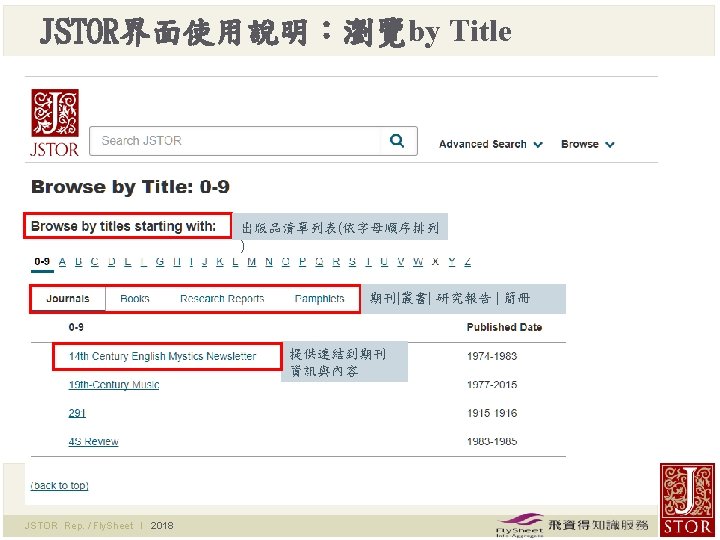Switch to the Books tab
The width and height of the screenshot is (720, 540).
tap(135, 298)
